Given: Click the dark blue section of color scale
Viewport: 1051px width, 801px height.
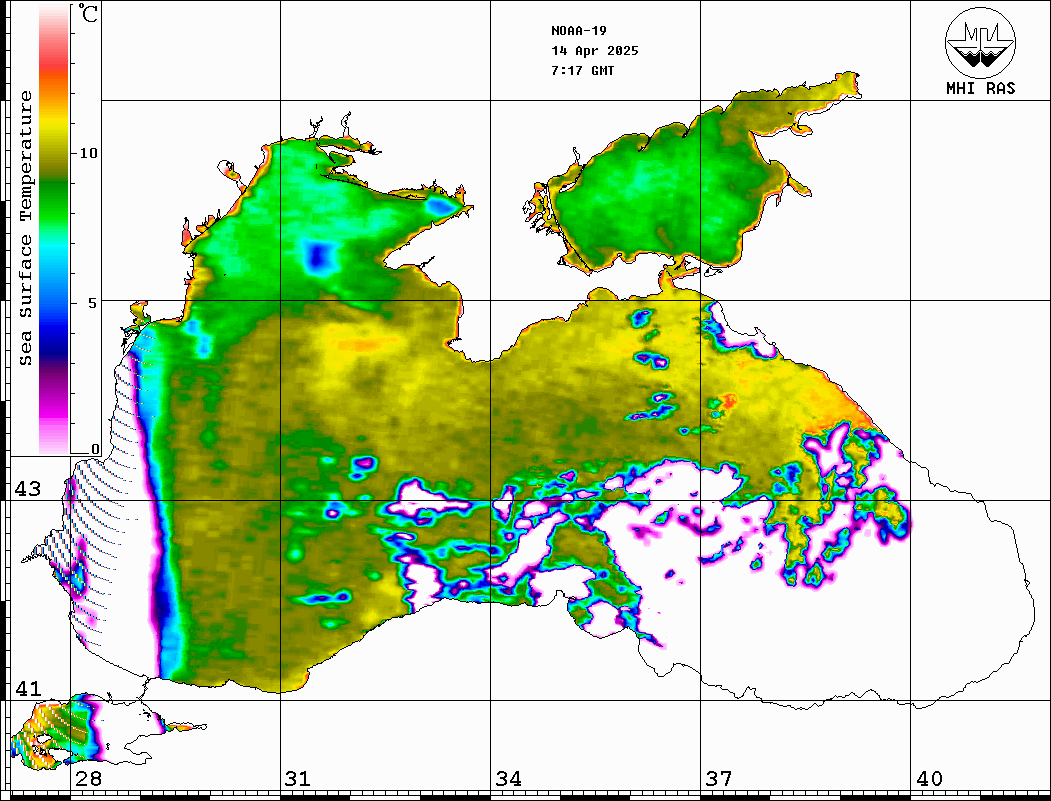Looking at the screenshot, I should click(54, 342).
